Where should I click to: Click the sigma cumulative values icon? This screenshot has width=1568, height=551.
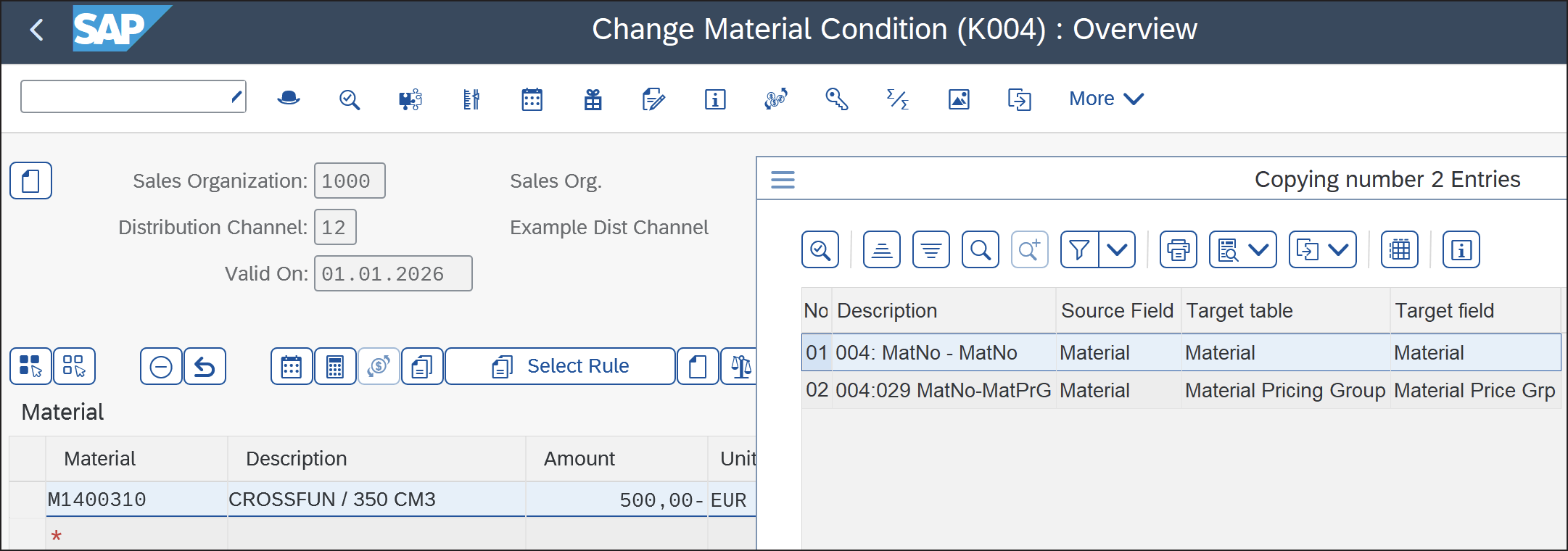[898, 99]
